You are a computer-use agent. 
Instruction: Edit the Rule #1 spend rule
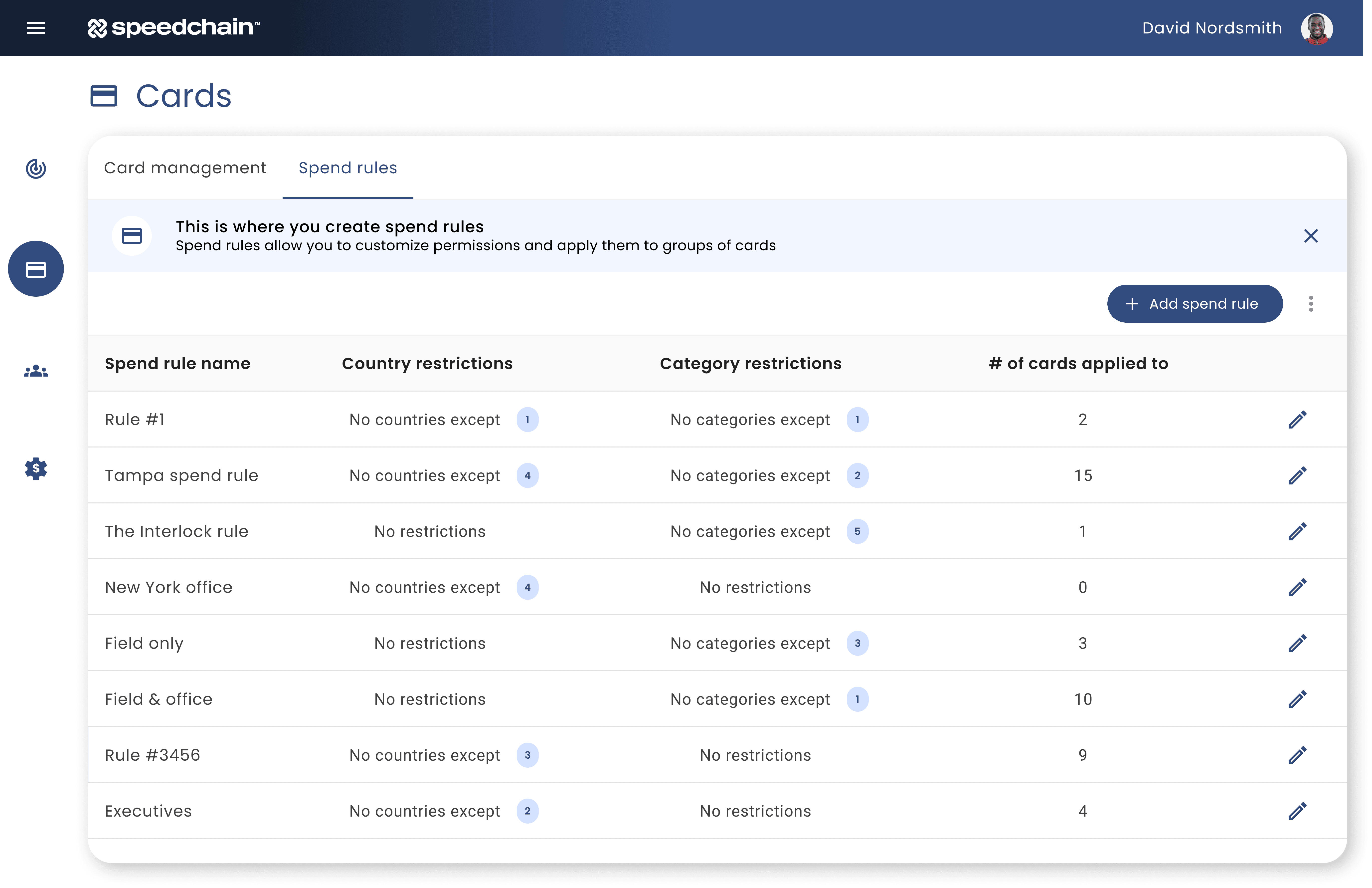(x=1297, y=420)
